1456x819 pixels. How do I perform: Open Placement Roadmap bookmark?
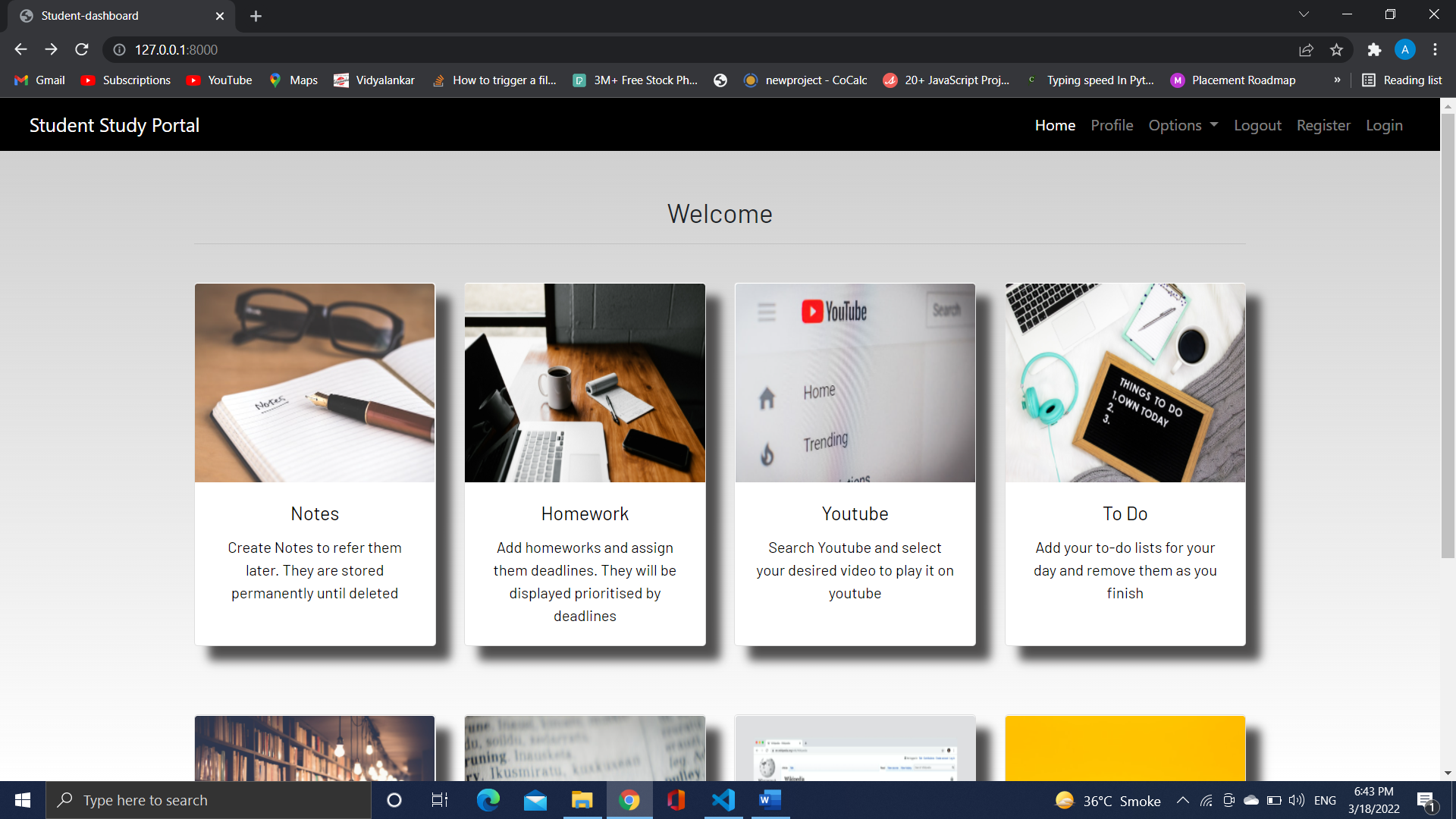pos(1233,80)
